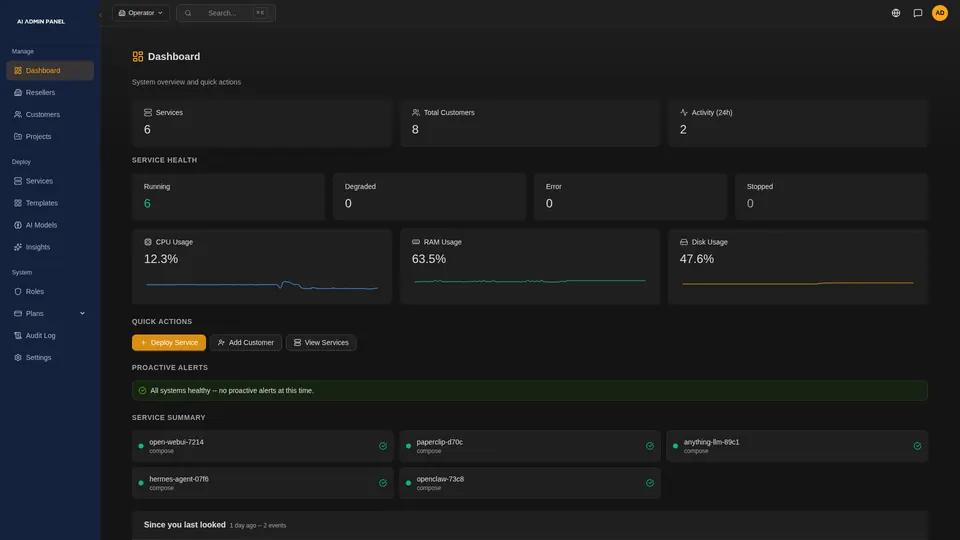The width and height of the screenshot is (960, 540).
Task: Open Templates in the sidebar
Action: (x=50, y=203)
